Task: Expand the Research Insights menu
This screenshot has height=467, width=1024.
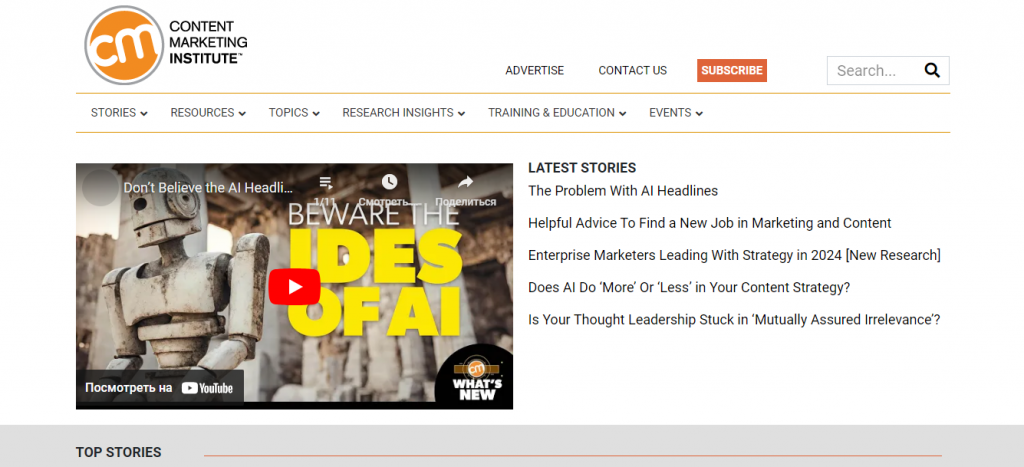Action: 404,112
